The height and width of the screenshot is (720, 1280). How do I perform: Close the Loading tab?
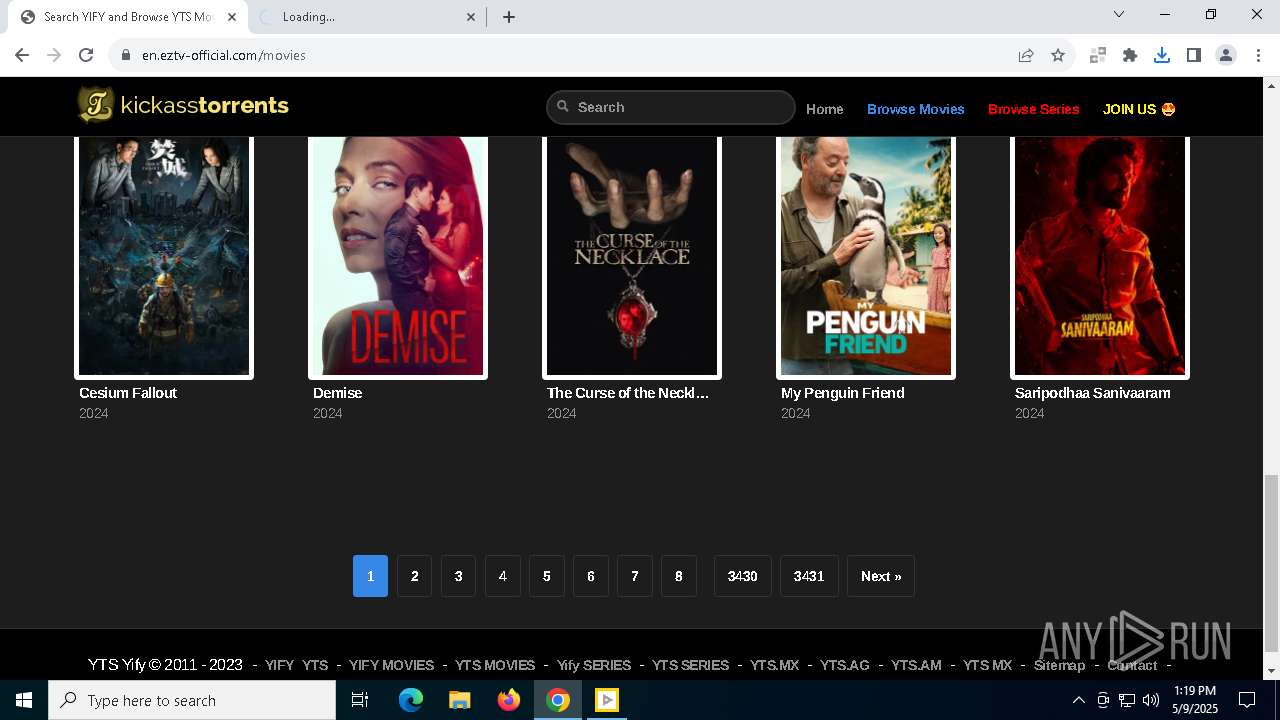tap(472, 17)
